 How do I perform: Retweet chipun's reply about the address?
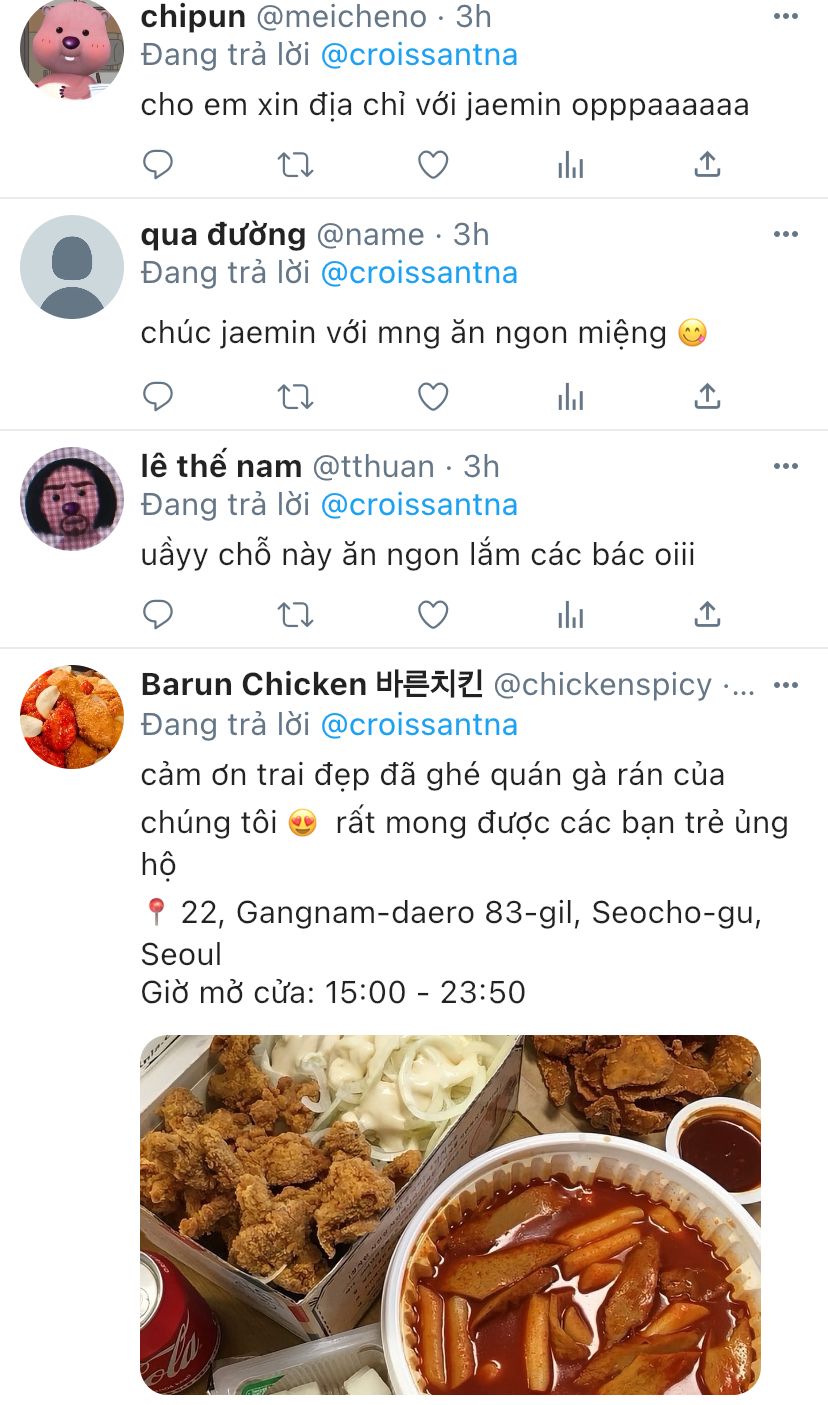pos(295,164)
